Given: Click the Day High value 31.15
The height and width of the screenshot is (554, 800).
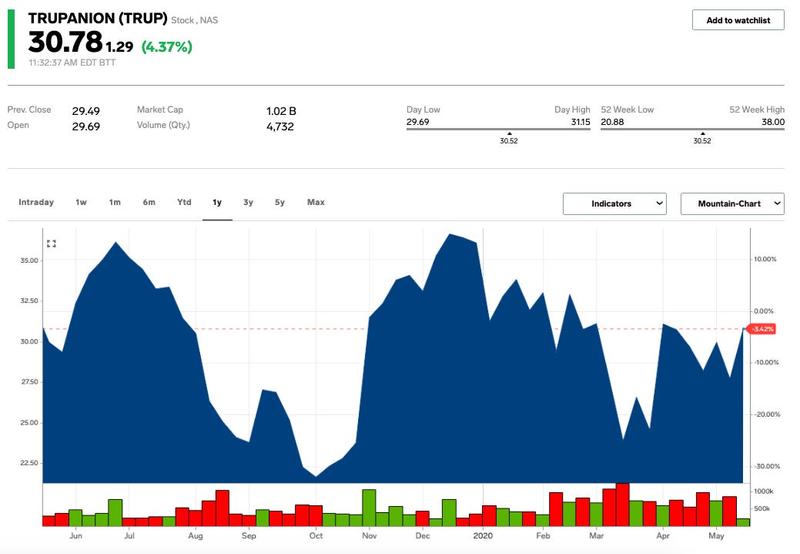Looking at the screenshot, I should pos(581,122).
